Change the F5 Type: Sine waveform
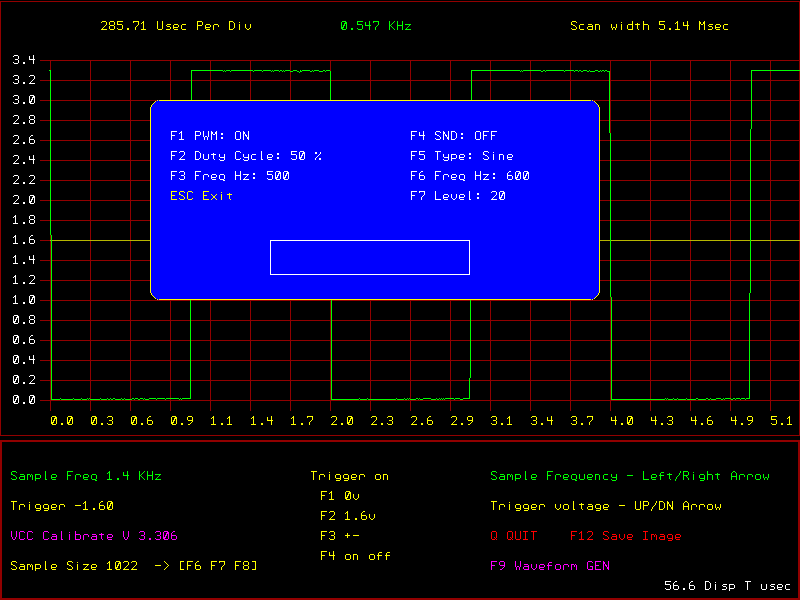Image resolution: width=800 pixels, height=600 pixels. [x=461, y=156]
